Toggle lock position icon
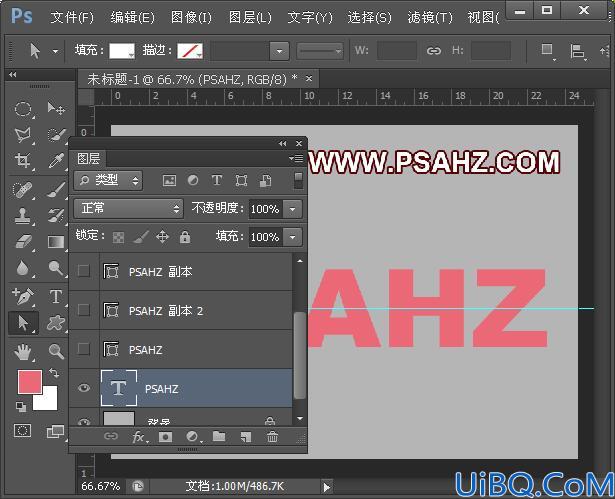 coord(162,237)
